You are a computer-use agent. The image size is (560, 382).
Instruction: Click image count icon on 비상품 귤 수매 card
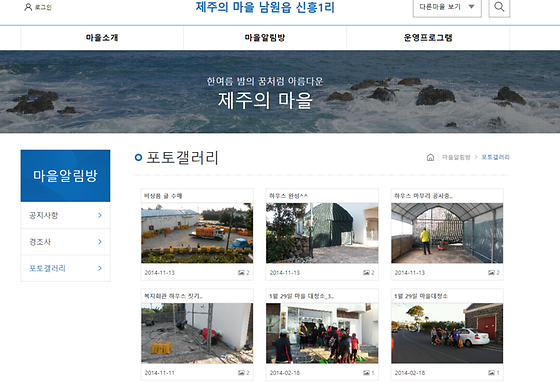[x=241, y=272]
